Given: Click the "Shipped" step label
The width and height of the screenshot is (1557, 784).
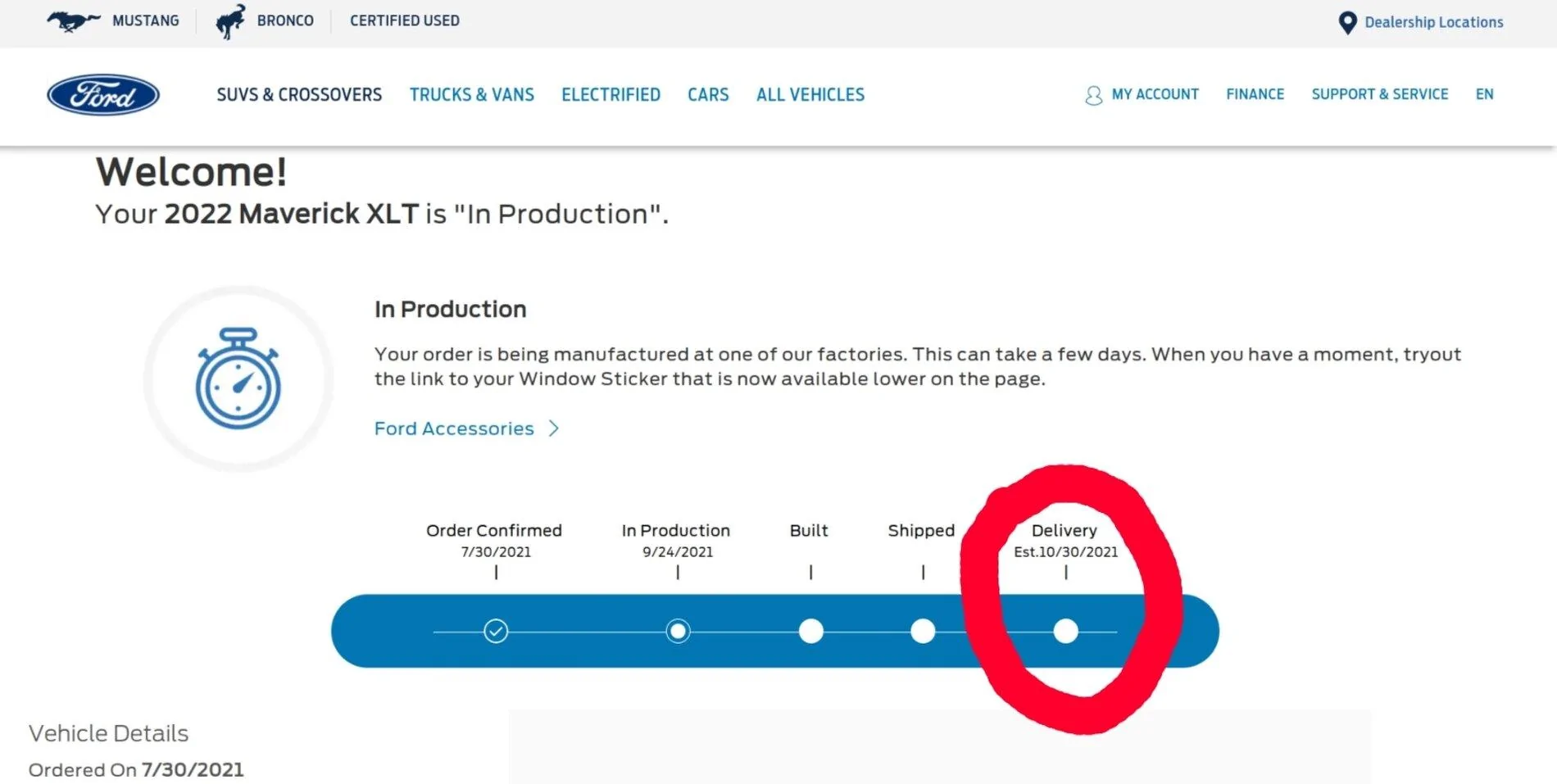Looking at the screenshot, I should pyautogui.click(x=921, y=530).
